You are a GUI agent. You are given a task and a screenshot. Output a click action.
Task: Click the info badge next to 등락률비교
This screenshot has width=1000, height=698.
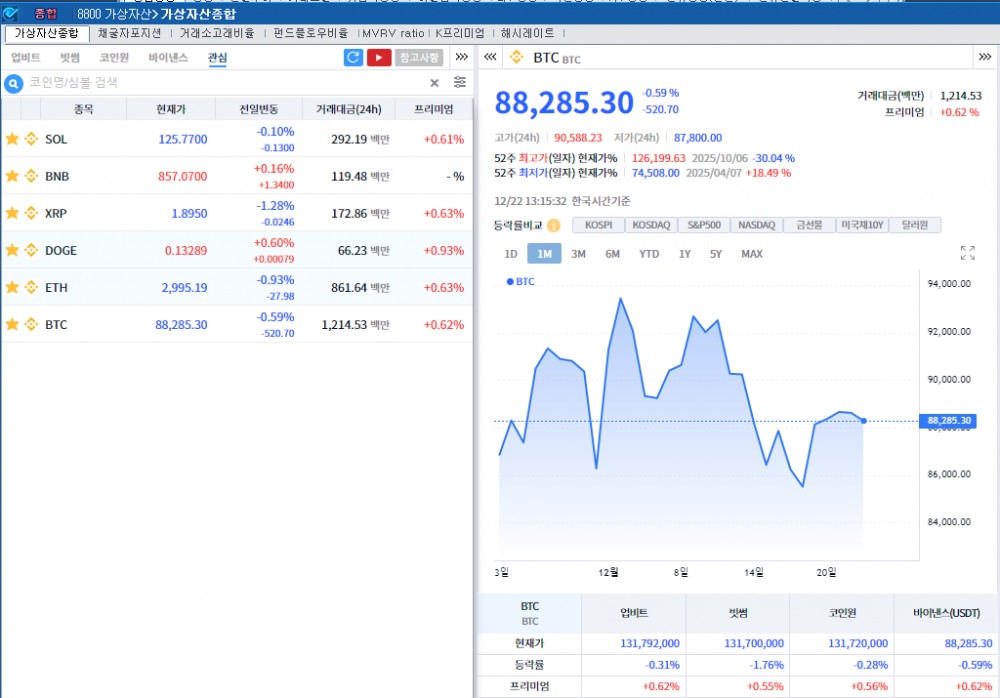(554, 224)
